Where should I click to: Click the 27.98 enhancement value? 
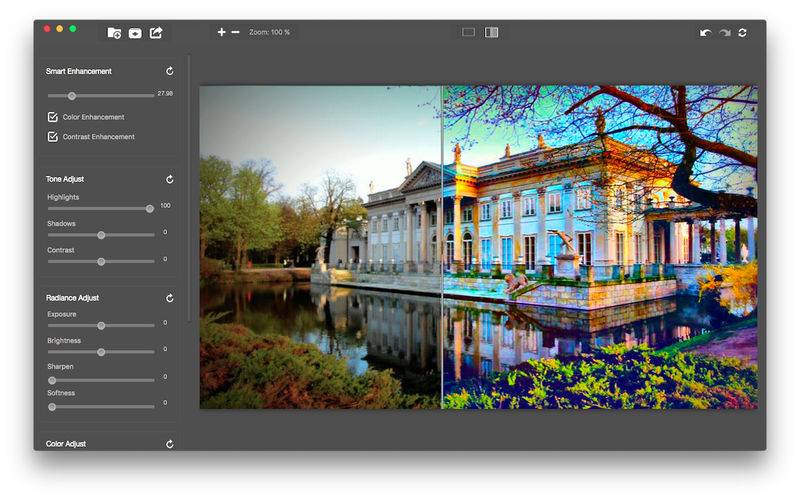click(165, 93)
